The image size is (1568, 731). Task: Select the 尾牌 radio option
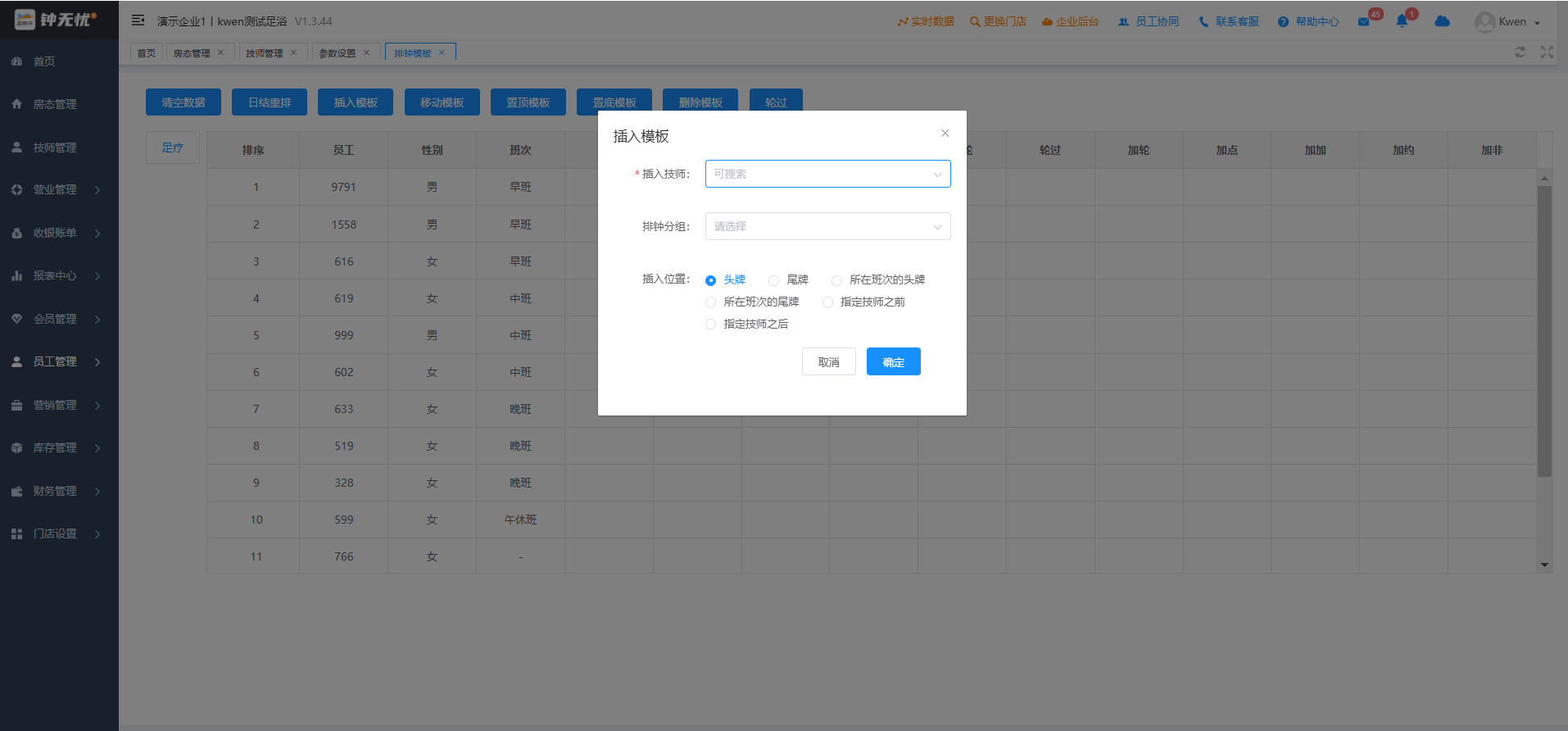pos(773,280)
